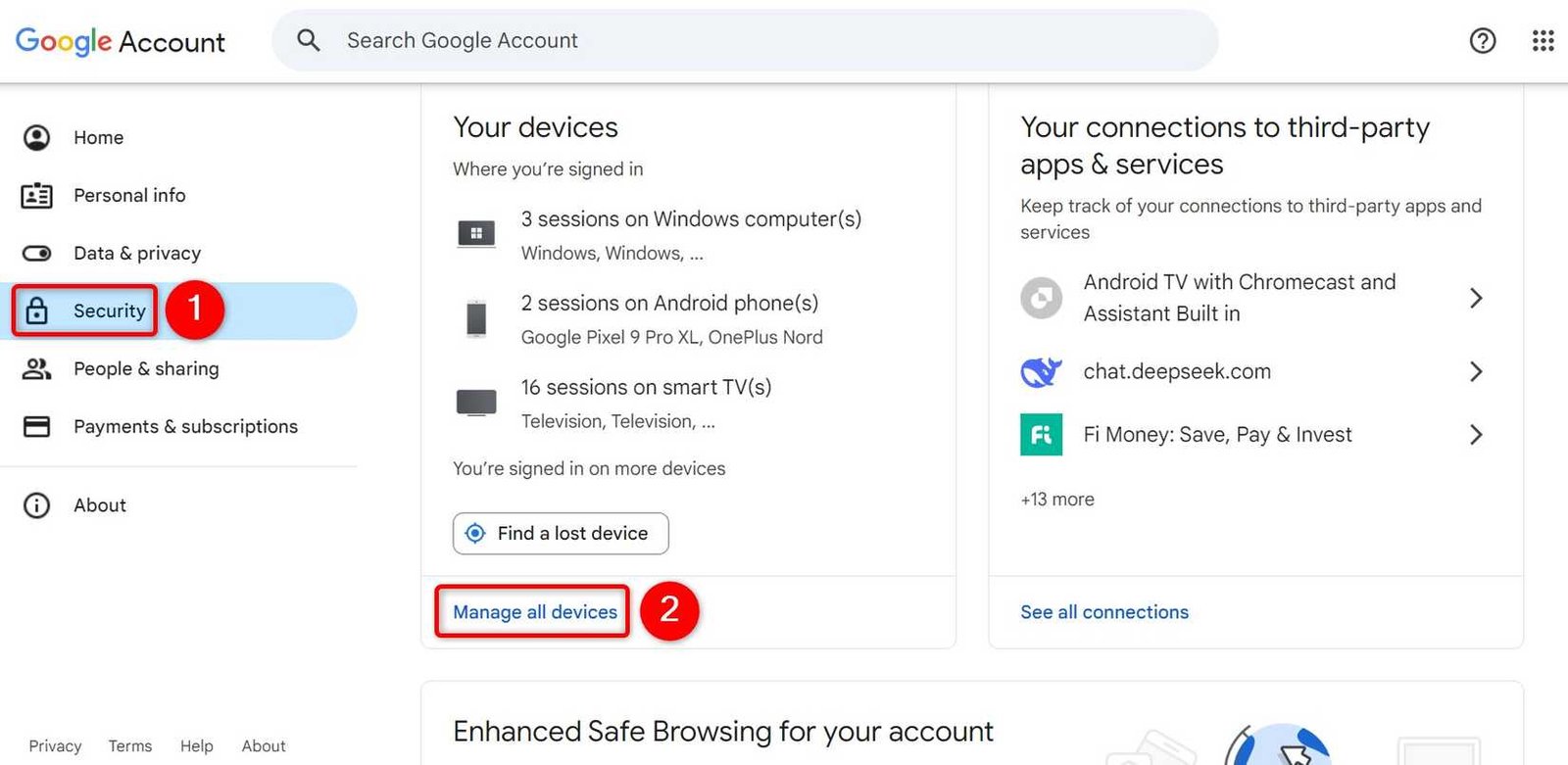Select Data & privacy in the sidebar
The image size is (1568, 765).
pyautogui.click(x=136, y=253)
